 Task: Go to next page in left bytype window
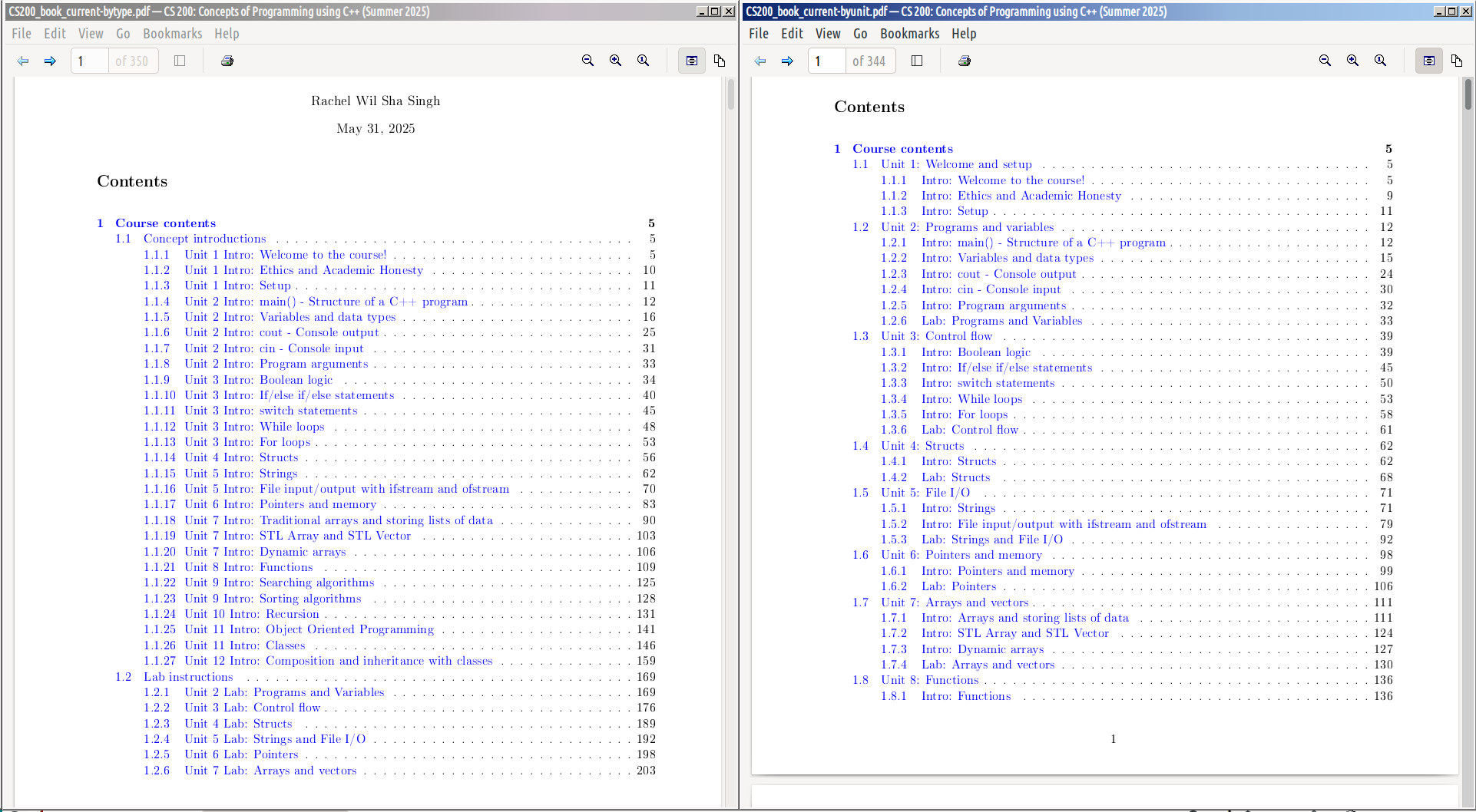point(50,61)
